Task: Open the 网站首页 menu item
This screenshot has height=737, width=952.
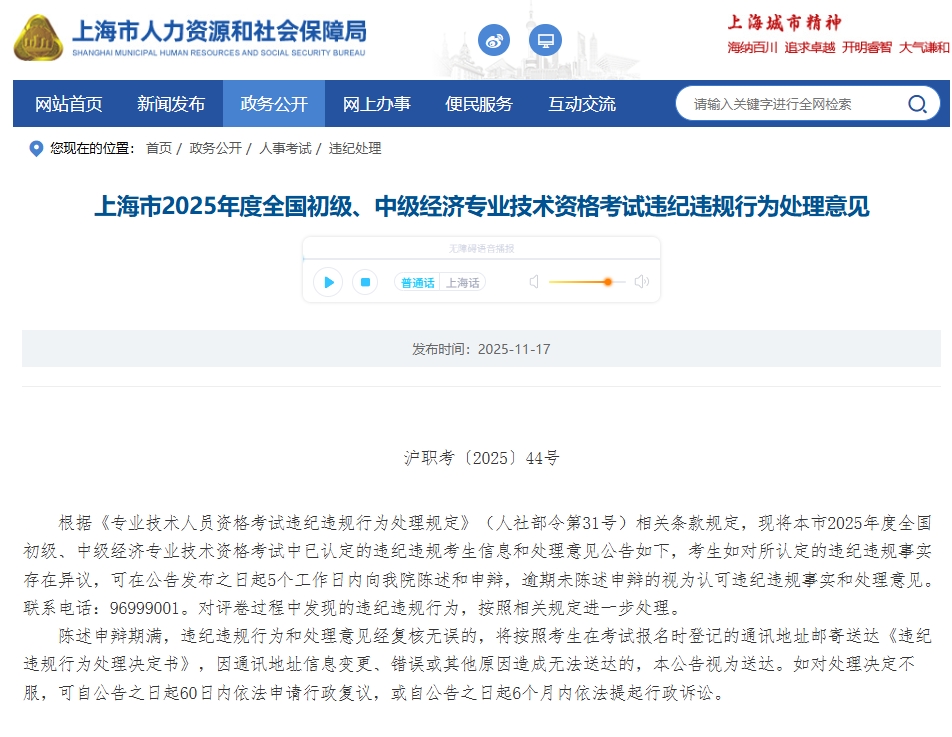Action: (x=69, y=104)
